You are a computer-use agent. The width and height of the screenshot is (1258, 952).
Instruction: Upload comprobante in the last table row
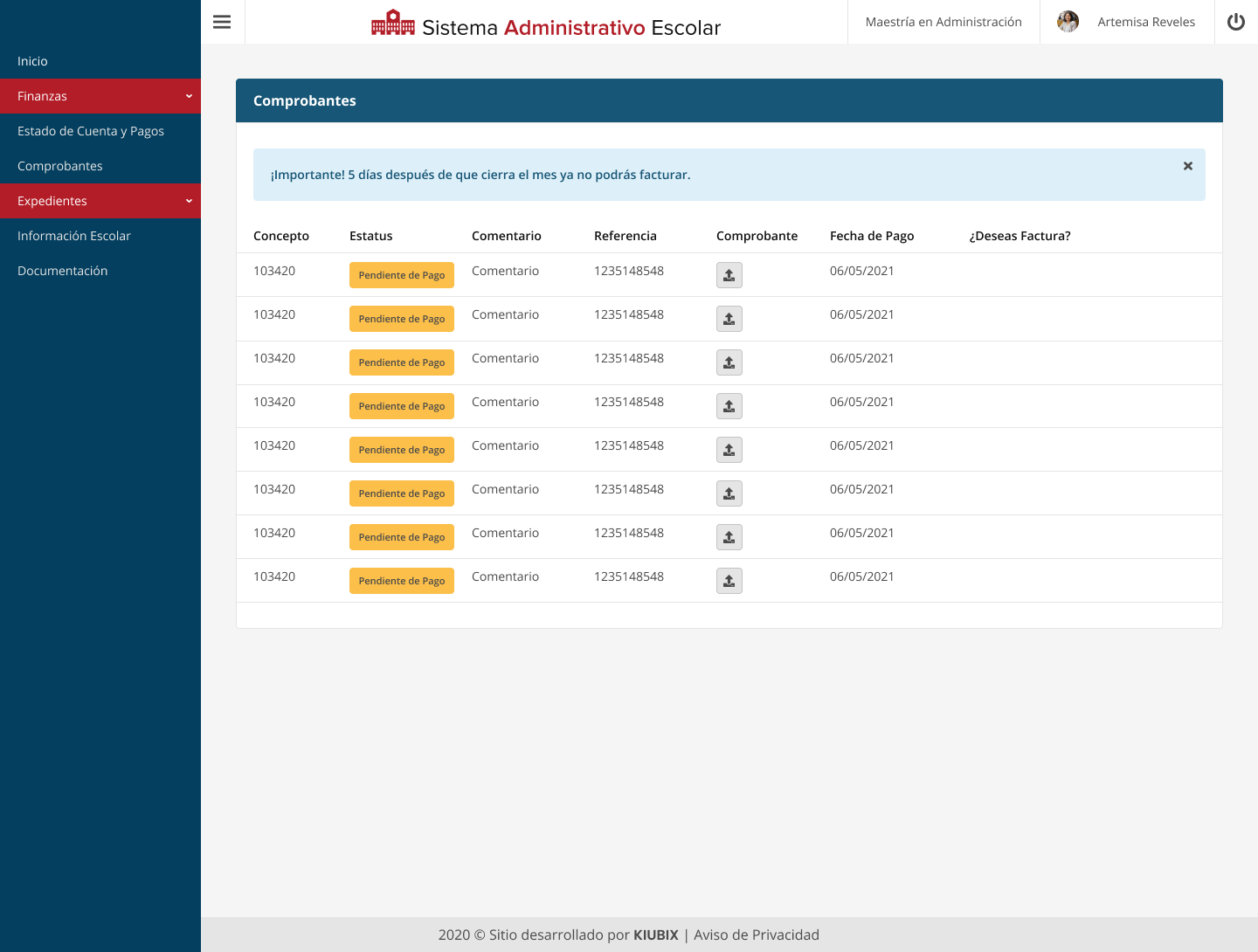pyautogui.click(x=729, y=581)
